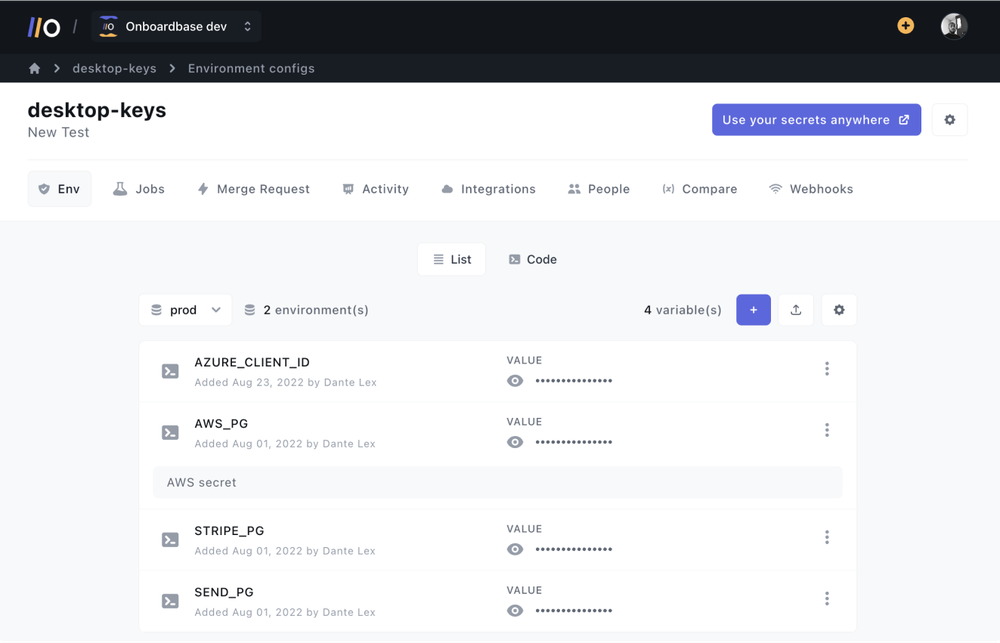Switch to Code view
Screen dimensions: 1000x643
pos(532,259)
